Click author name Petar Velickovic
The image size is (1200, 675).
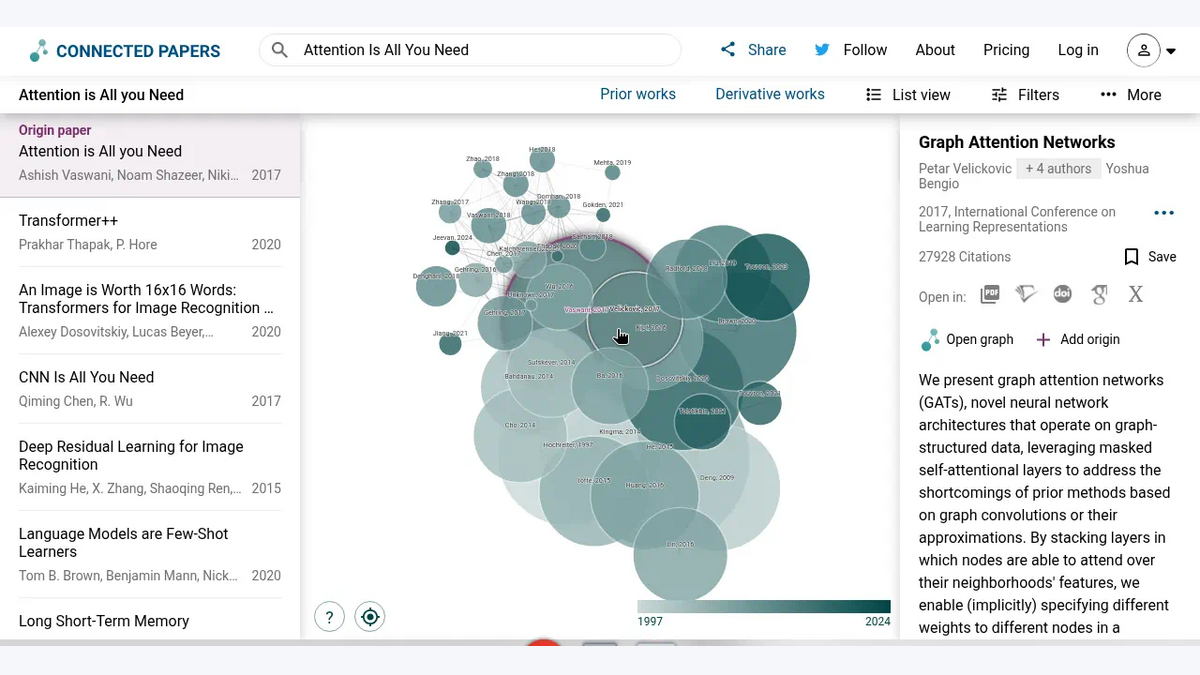click(965, 169)
